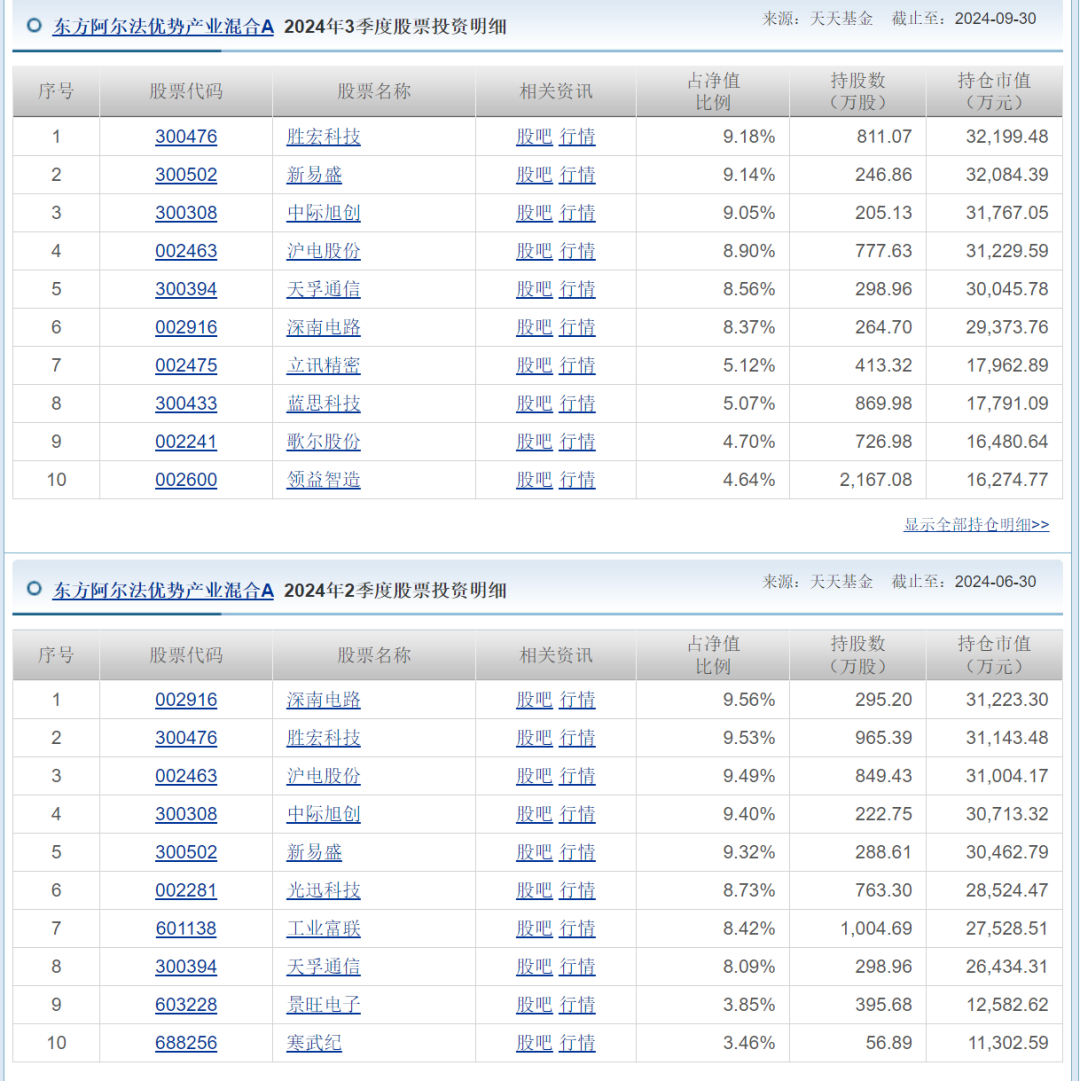
Task: Open the Q3 fund title link 东方阿尔法优势产业混合A
Action: pos(163,27)
